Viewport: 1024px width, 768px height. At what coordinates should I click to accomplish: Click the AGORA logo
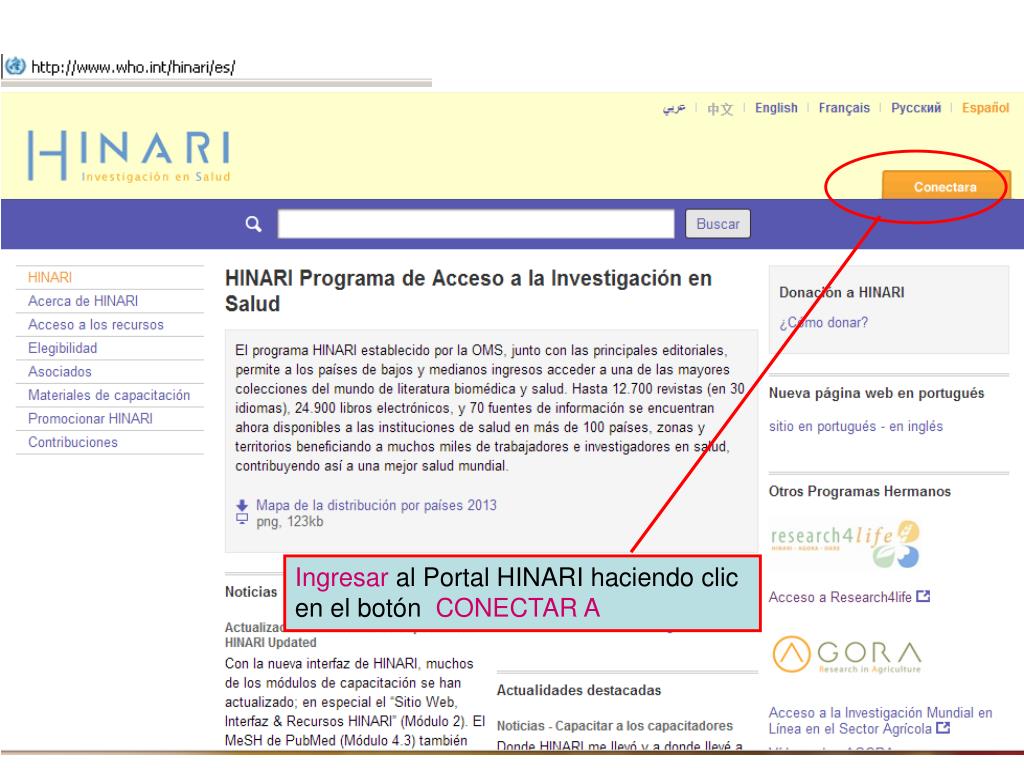[847, 654]
